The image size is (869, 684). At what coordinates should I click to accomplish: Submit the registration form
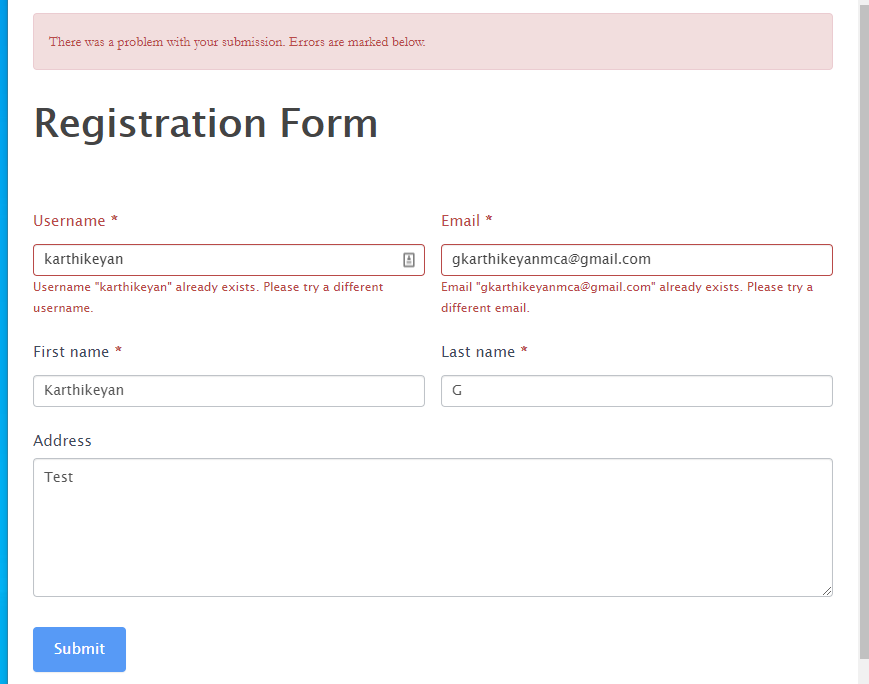point(79,649)
